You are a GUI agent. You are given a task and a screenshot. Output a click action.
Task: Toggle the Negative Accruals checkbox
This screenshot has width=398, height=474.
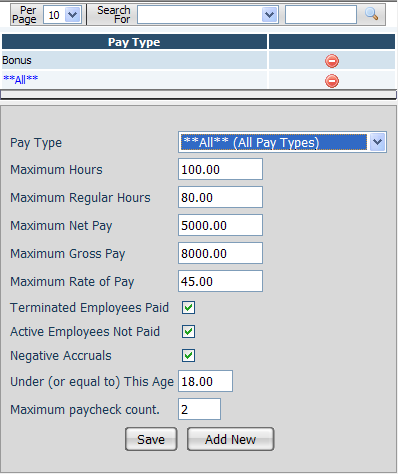(188, 355)
